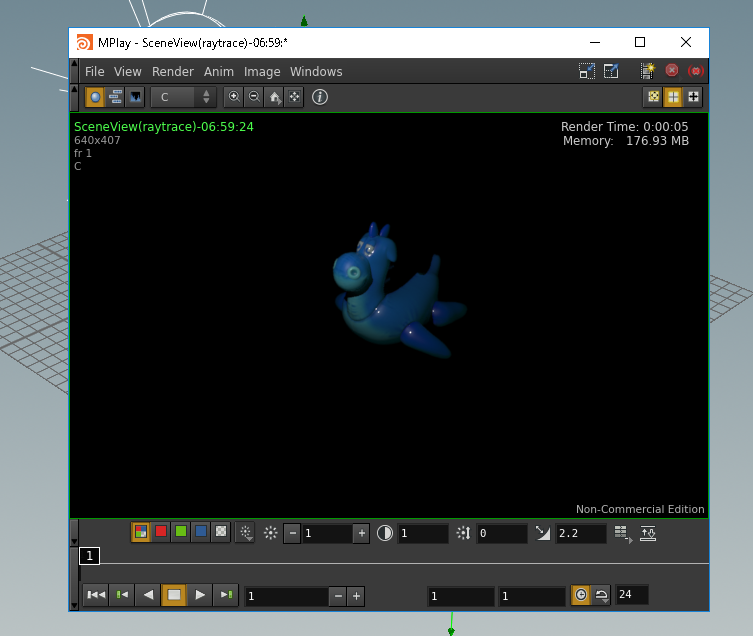Open the View menu

127,72
